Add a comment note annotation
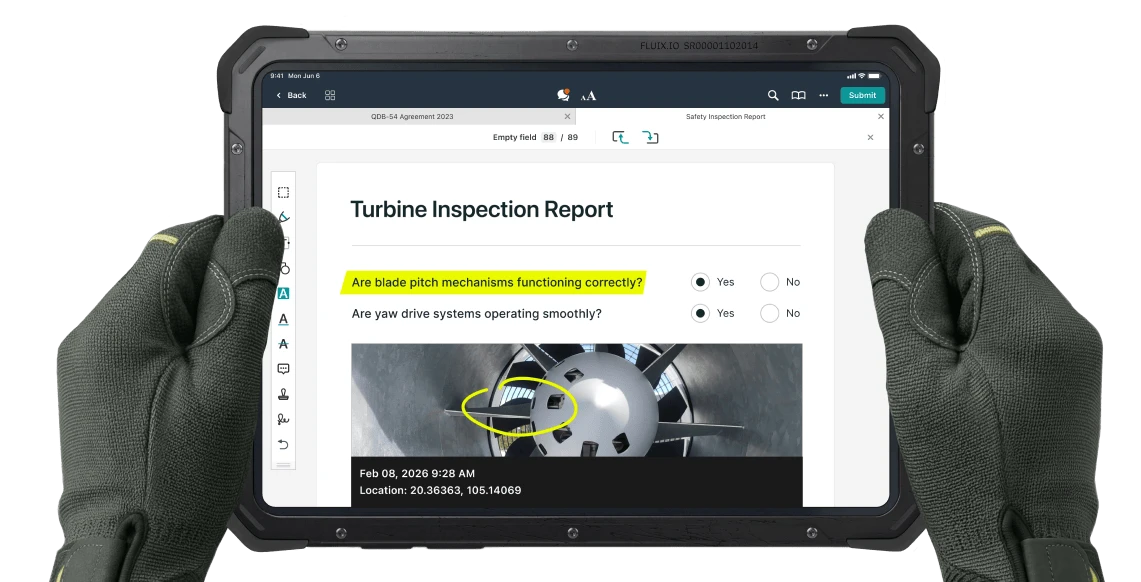1141x582 pixels. point(283,369)
